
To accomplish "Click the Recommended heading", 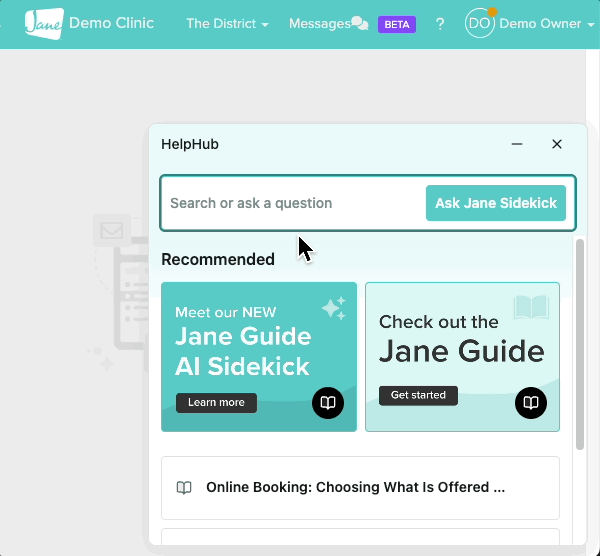I will click(x=218, y=259).
